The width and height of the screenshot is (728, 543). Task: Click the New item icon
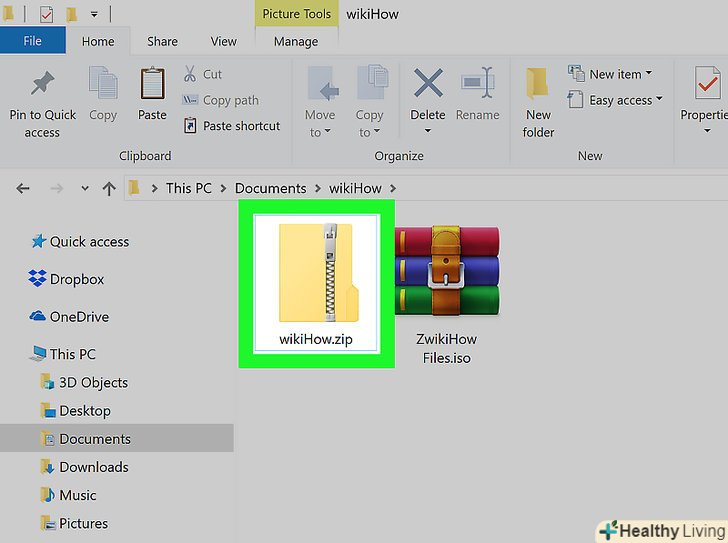pyautogui.click(x=576, y=73)
